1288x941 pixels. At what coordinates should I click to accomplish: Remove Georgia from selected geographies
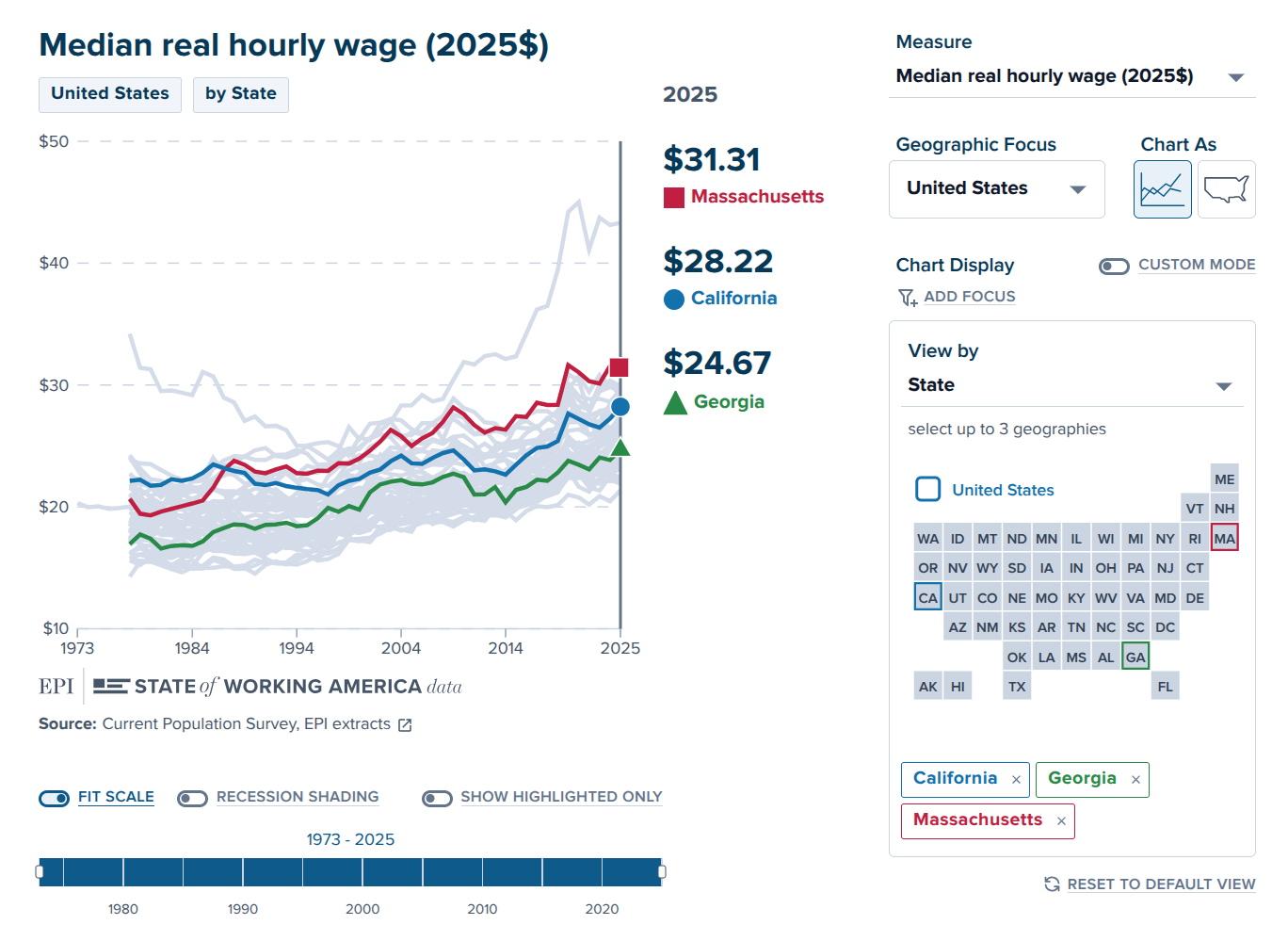1135,780
